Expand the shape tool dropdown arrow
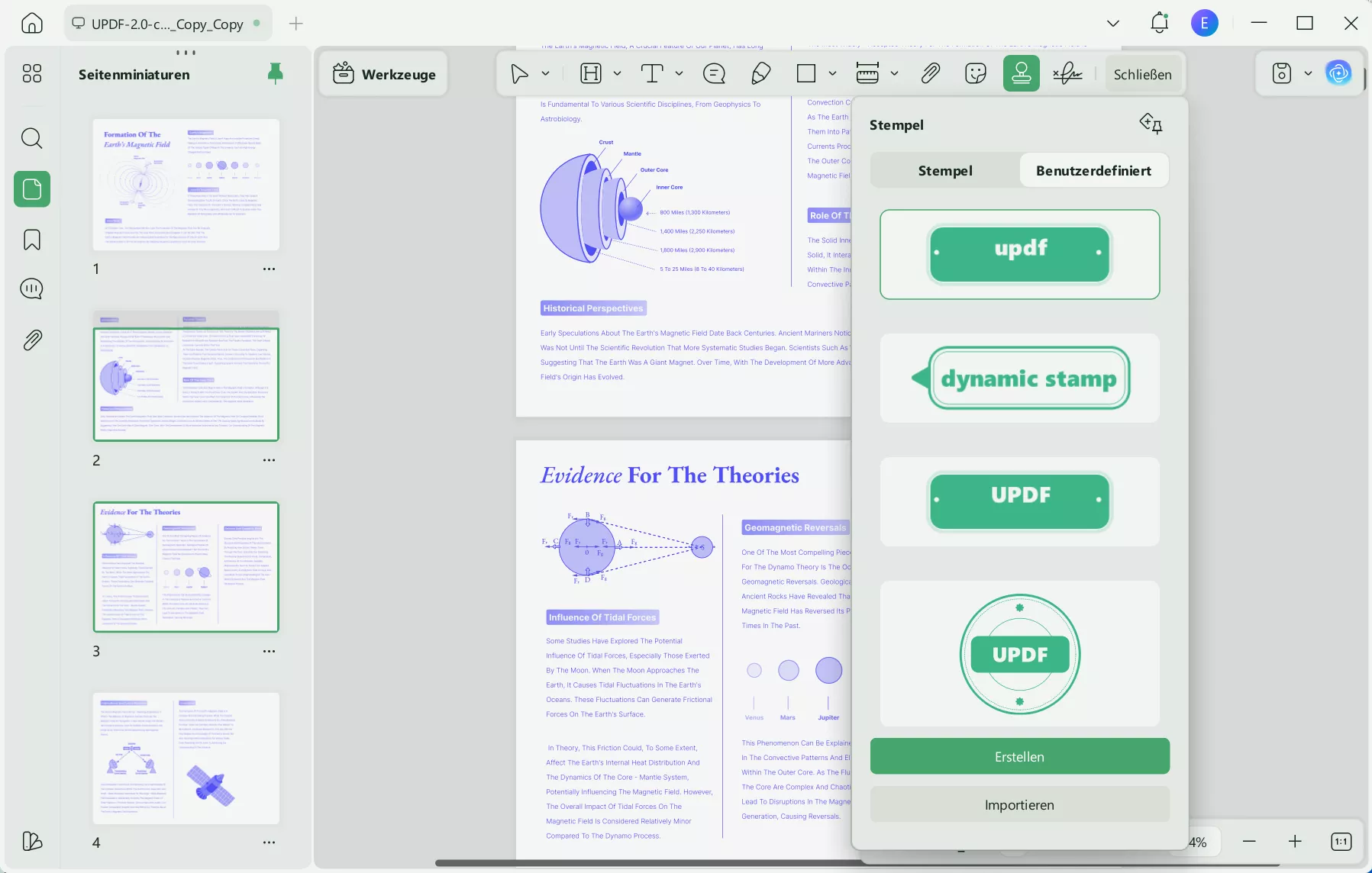Screen dimensions: 1372x873 point(832,74)
